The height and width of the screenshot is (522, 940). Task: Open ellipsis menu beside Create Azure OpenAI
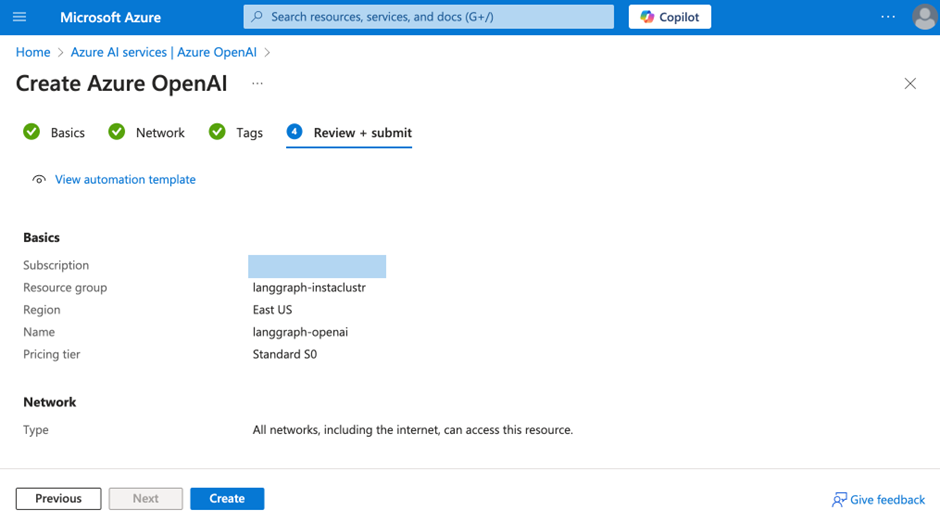pos(257,83)
